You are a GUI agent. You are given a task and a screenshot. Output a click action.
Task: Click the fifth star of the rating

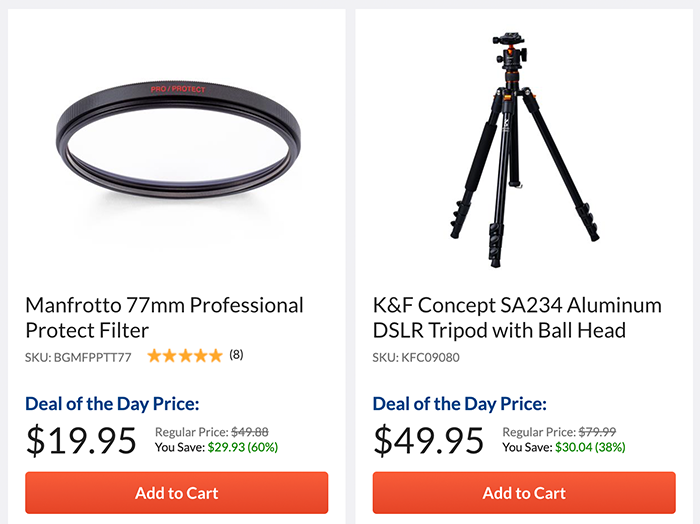coord(216,355)
